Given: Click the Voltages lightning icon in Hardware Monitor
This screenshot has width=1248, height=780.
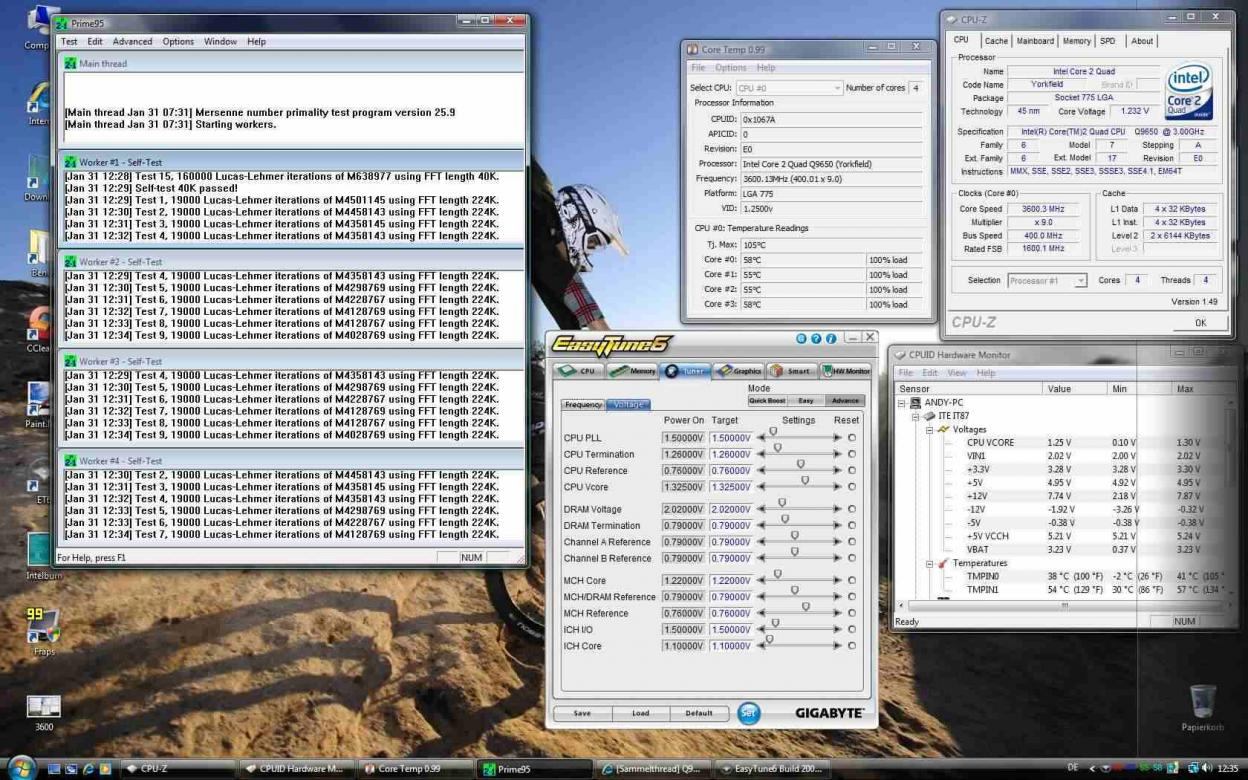Looking at the screenshot, I should point(944,429).
